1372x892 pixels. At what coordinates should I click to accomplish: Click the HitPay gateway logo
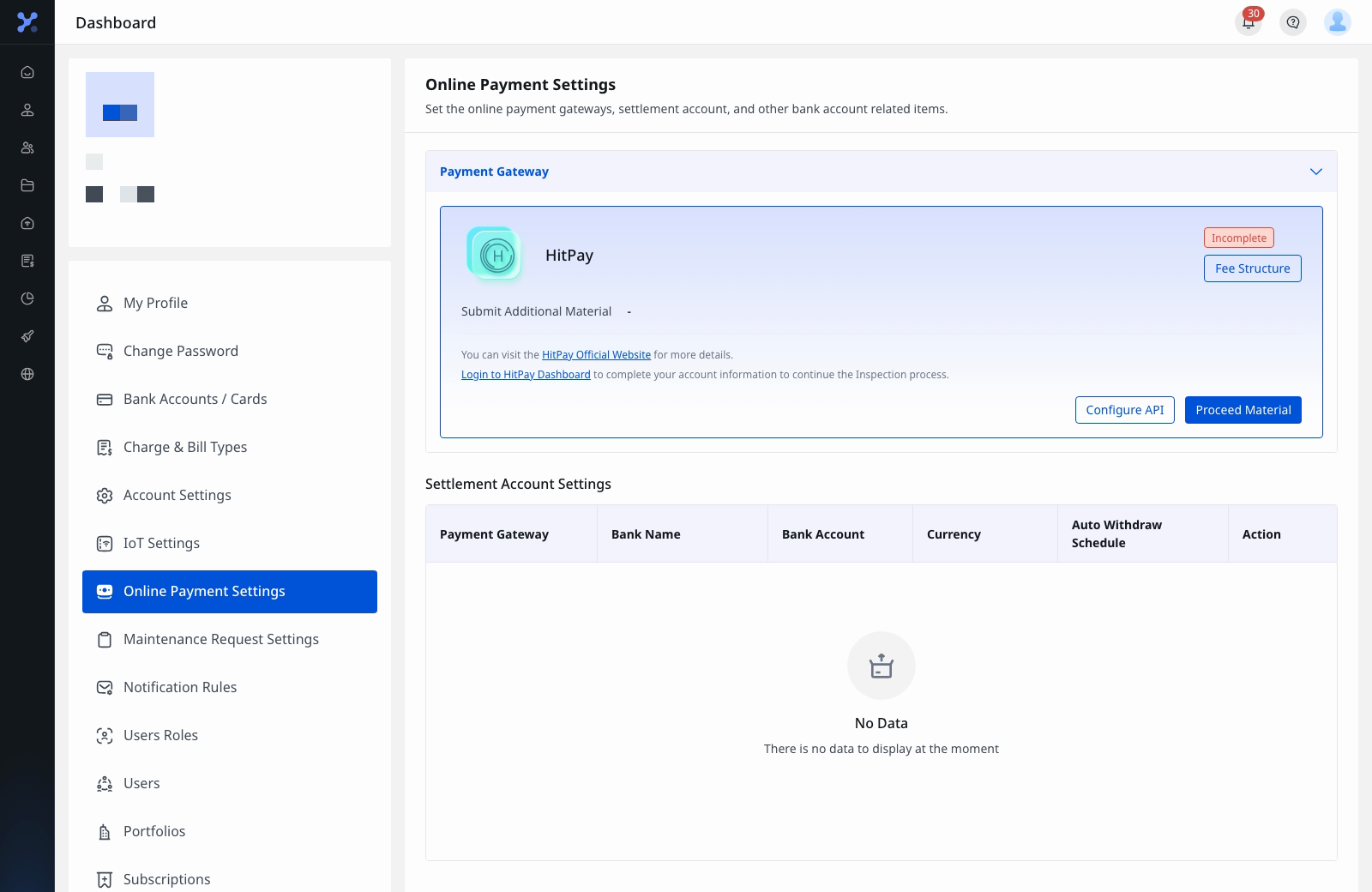pyautogui.click(x=495, y=254)
